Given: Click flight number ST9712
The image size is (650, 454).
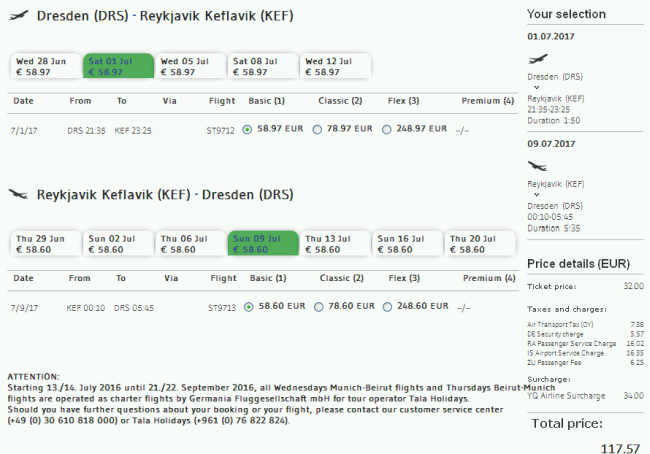Looking at the screenshot, I should tap(221, 131).
